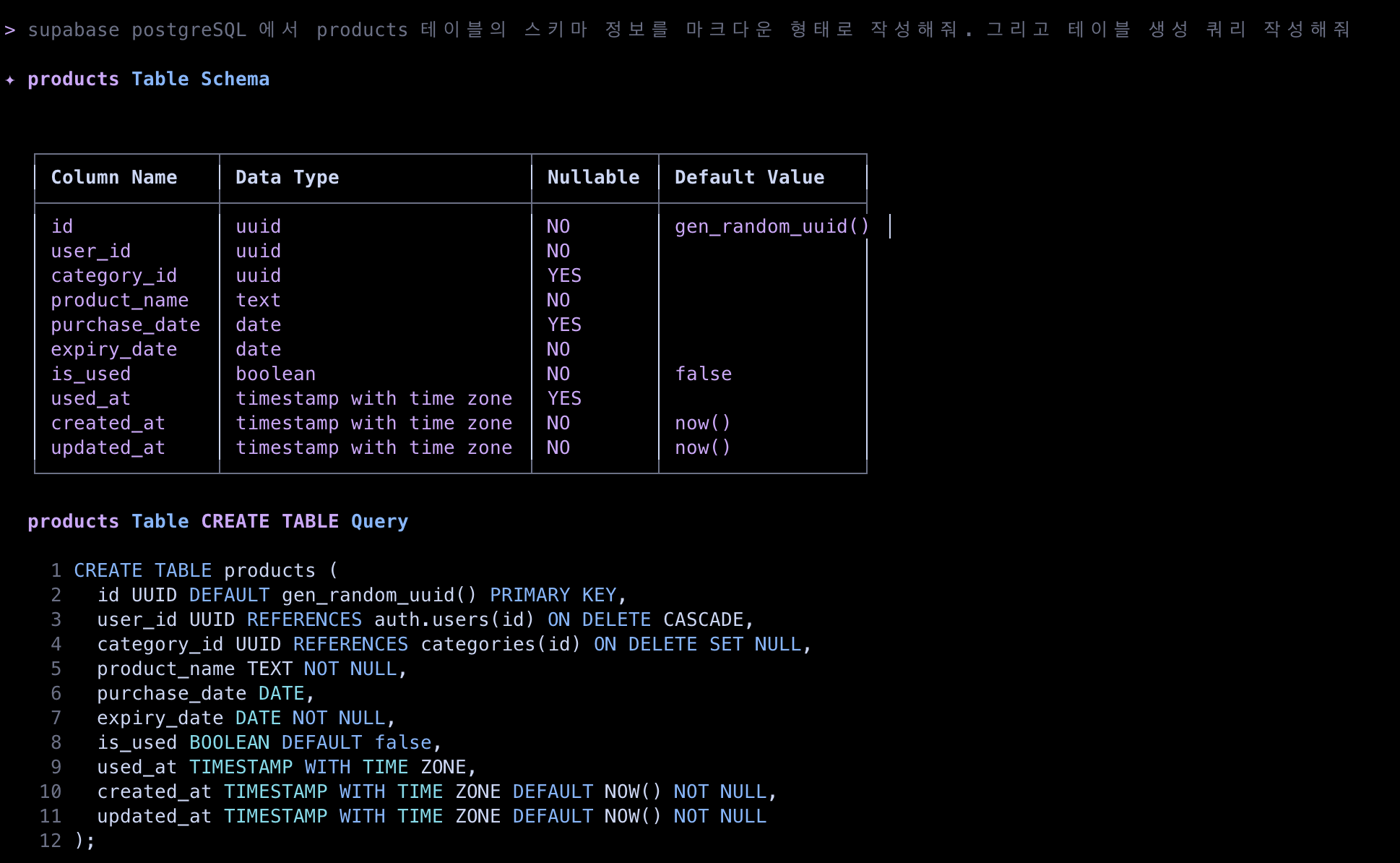Click the sparkle icon before products heading
Viewport: 1400px width, 863px height.
[x=10, y=80]
